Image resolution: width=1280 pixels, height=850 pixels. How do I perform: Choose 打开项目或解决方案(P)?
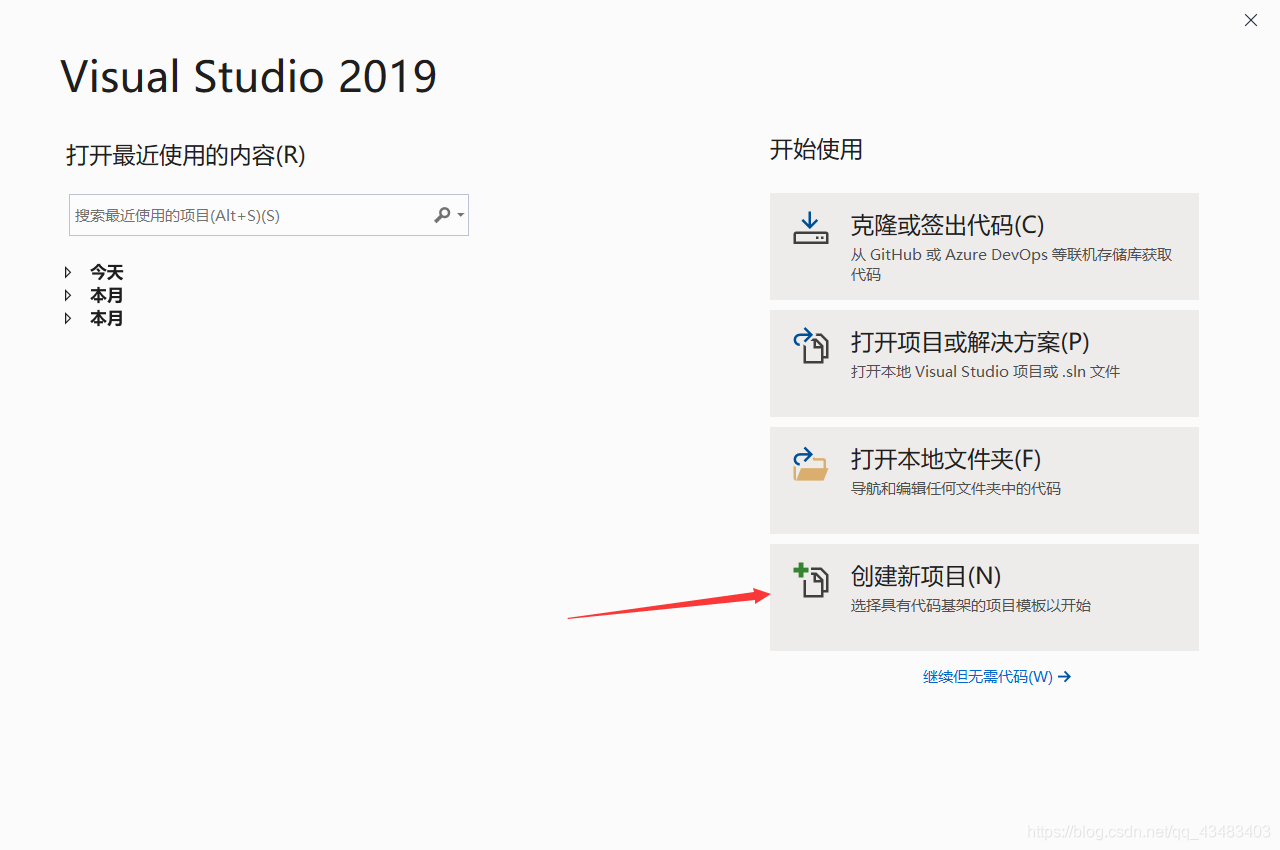tap(984, 363)
